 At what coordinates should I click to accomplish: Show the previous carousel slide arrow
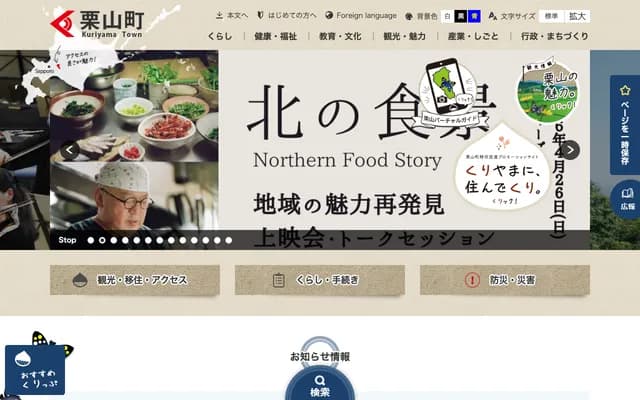(x=70, y=150)
